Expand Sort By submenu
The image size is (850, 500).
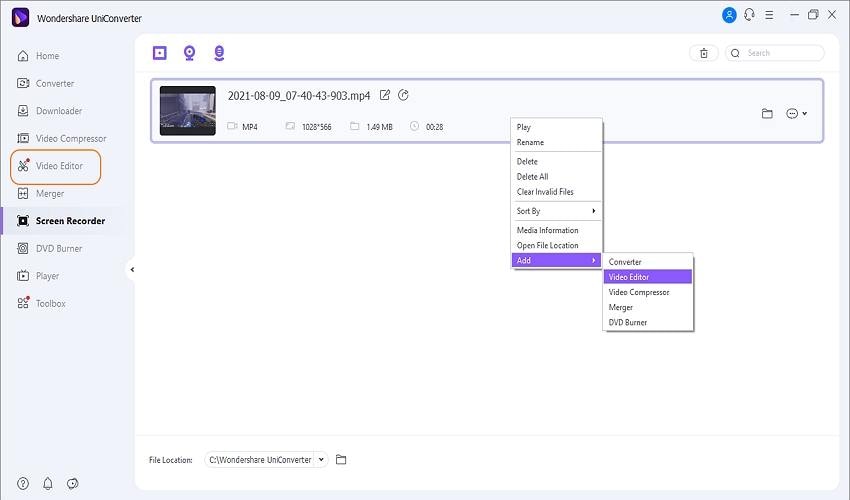tap(557, 211)
